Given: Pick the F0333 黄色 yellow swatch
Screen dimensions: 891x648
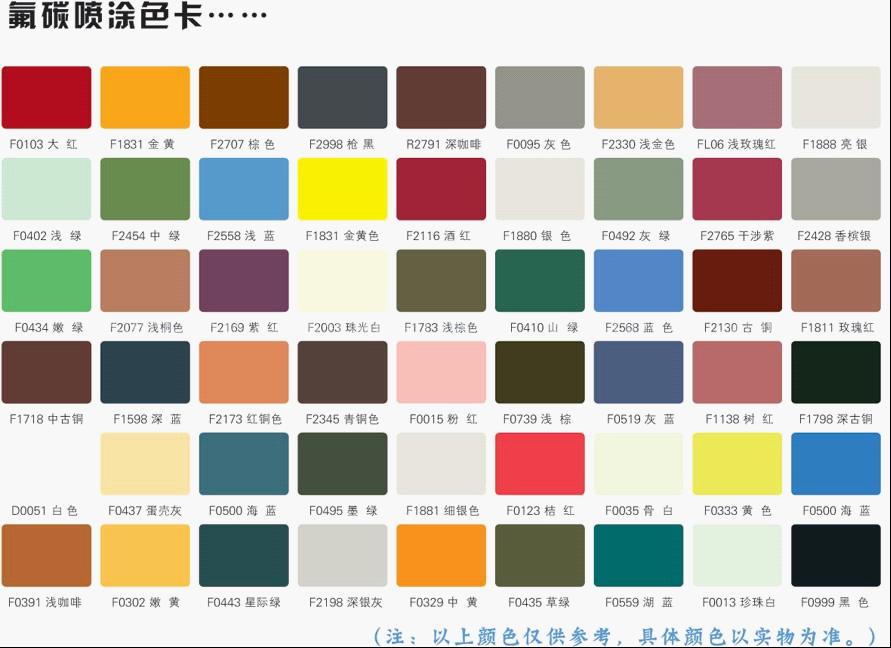Looking at the screenshot, I should click(x=737, y=463).
